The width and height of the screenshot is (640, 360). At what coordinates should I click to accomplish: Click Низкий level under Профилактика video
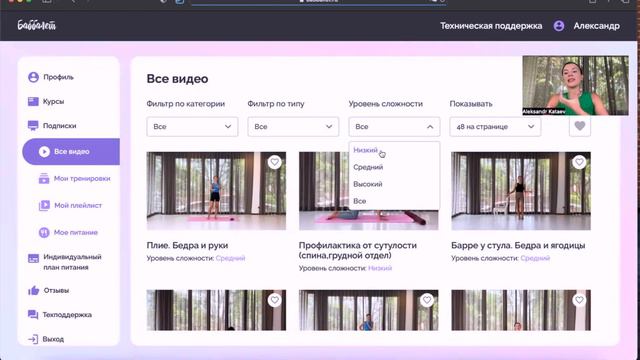[x=380, y=268]
